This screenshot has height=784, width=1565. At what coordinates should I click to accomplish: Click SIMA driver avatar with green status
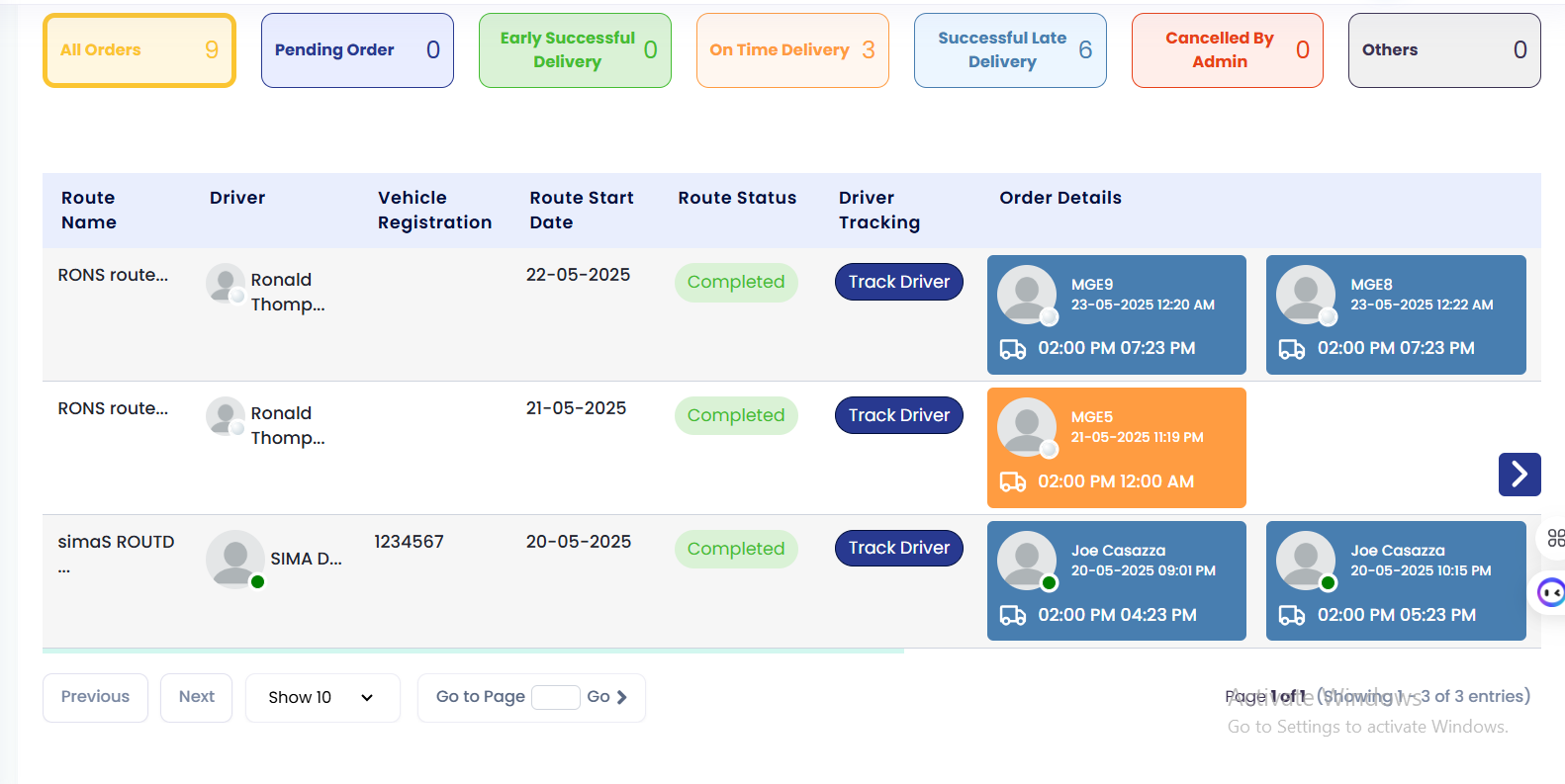[x=234, y=559]
